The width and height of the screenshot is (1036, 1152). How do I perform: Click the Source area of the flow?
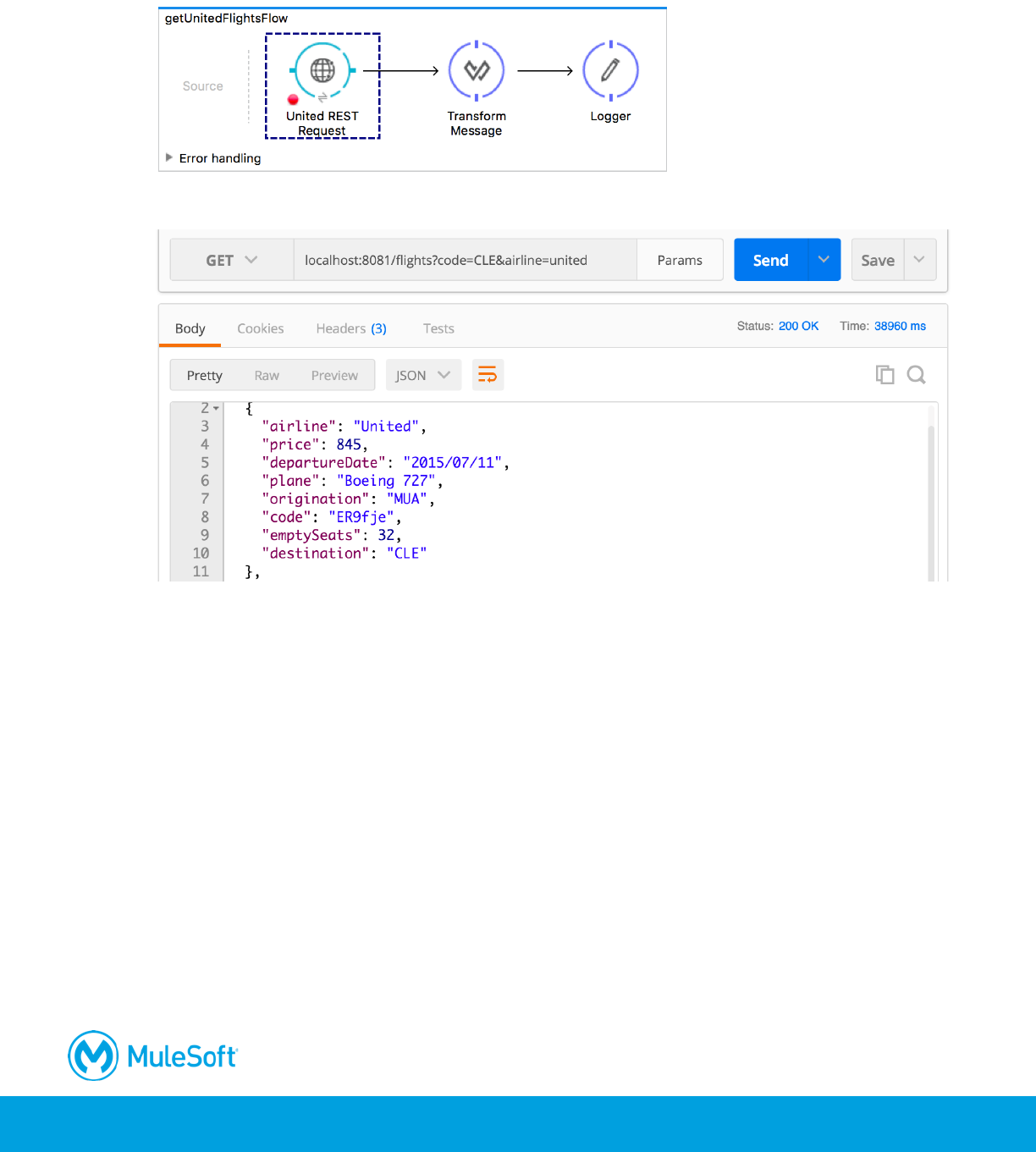[x=203, y=86]
